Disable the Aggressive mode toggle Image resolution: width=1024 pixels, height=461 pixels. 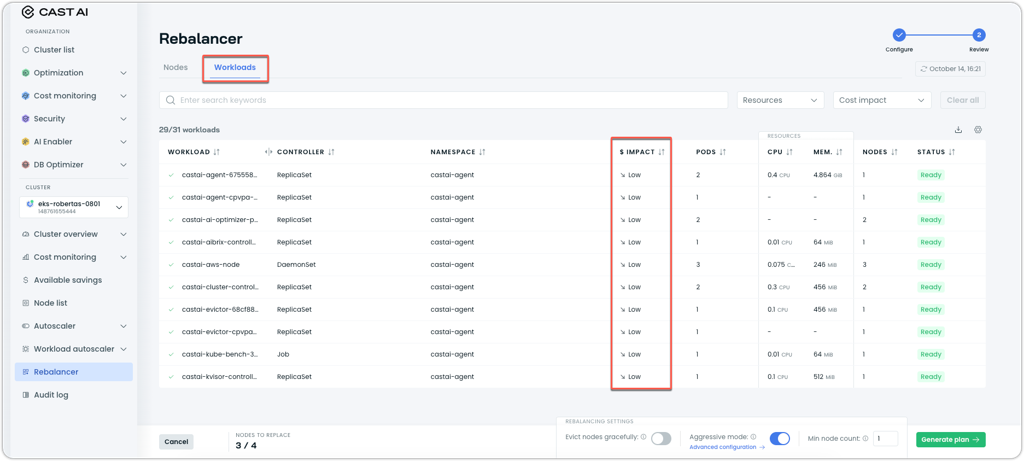click(780, 438)
